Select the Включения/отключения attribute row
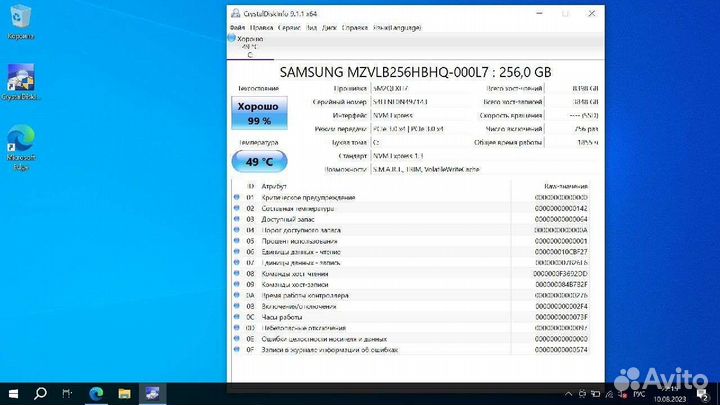Screen dimensions: 720x405 [x=411, y=306]
